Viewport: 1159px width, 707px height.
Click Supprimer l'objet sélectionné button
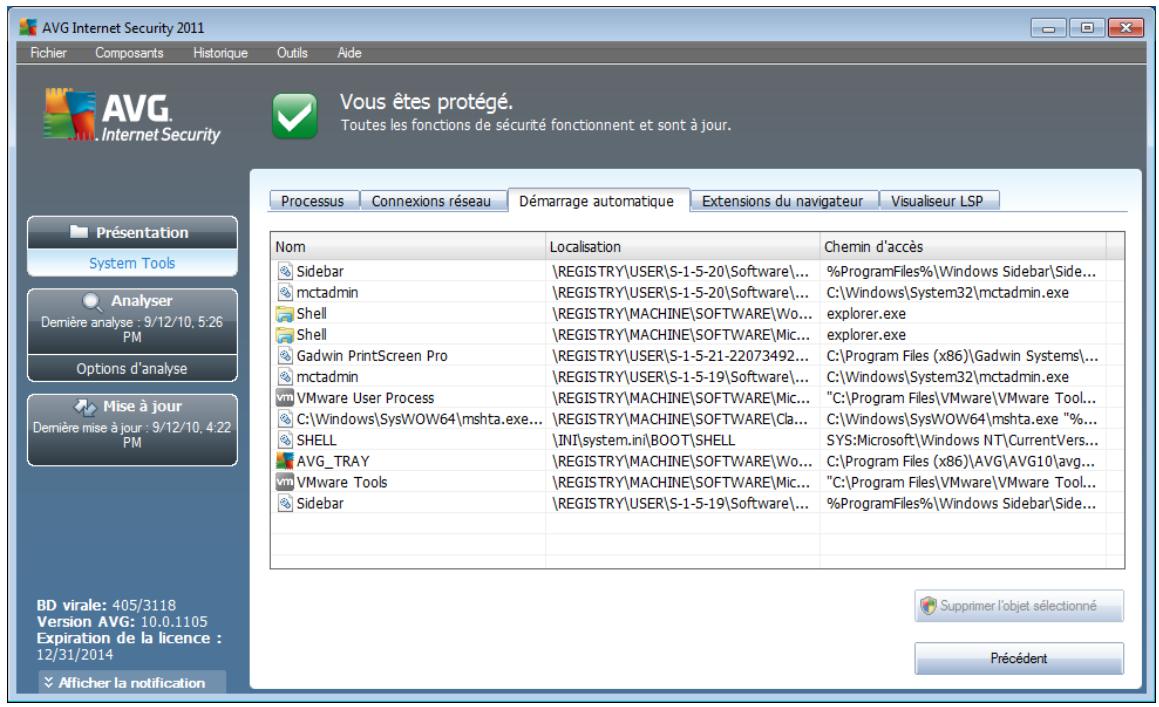pos(1019,606)
